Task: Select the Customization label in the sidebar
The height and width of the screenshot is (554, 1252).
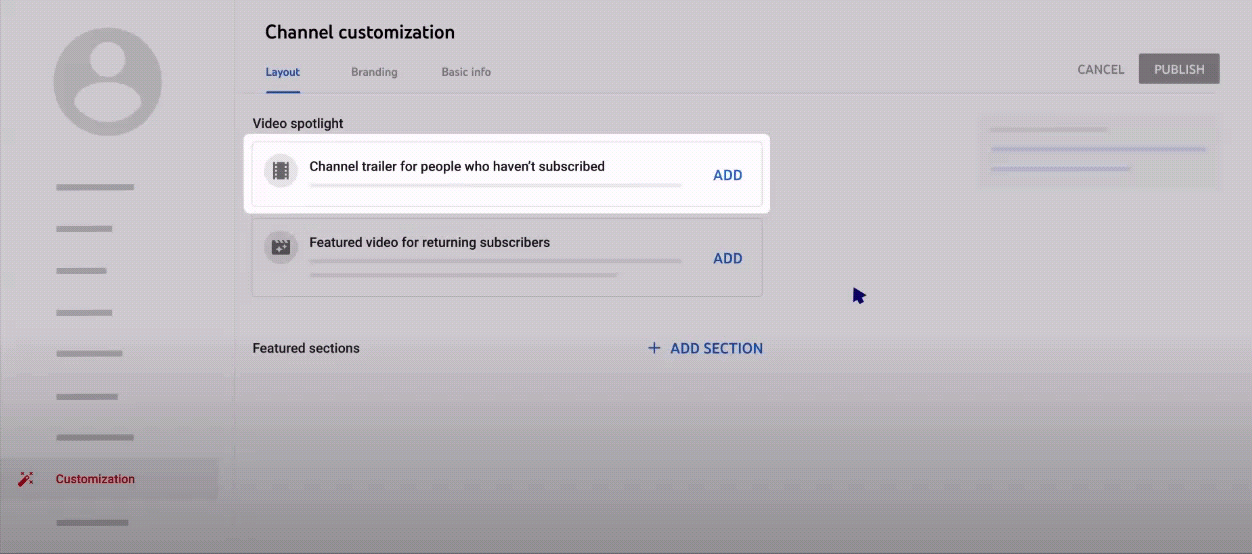Action: click(95, 479)
